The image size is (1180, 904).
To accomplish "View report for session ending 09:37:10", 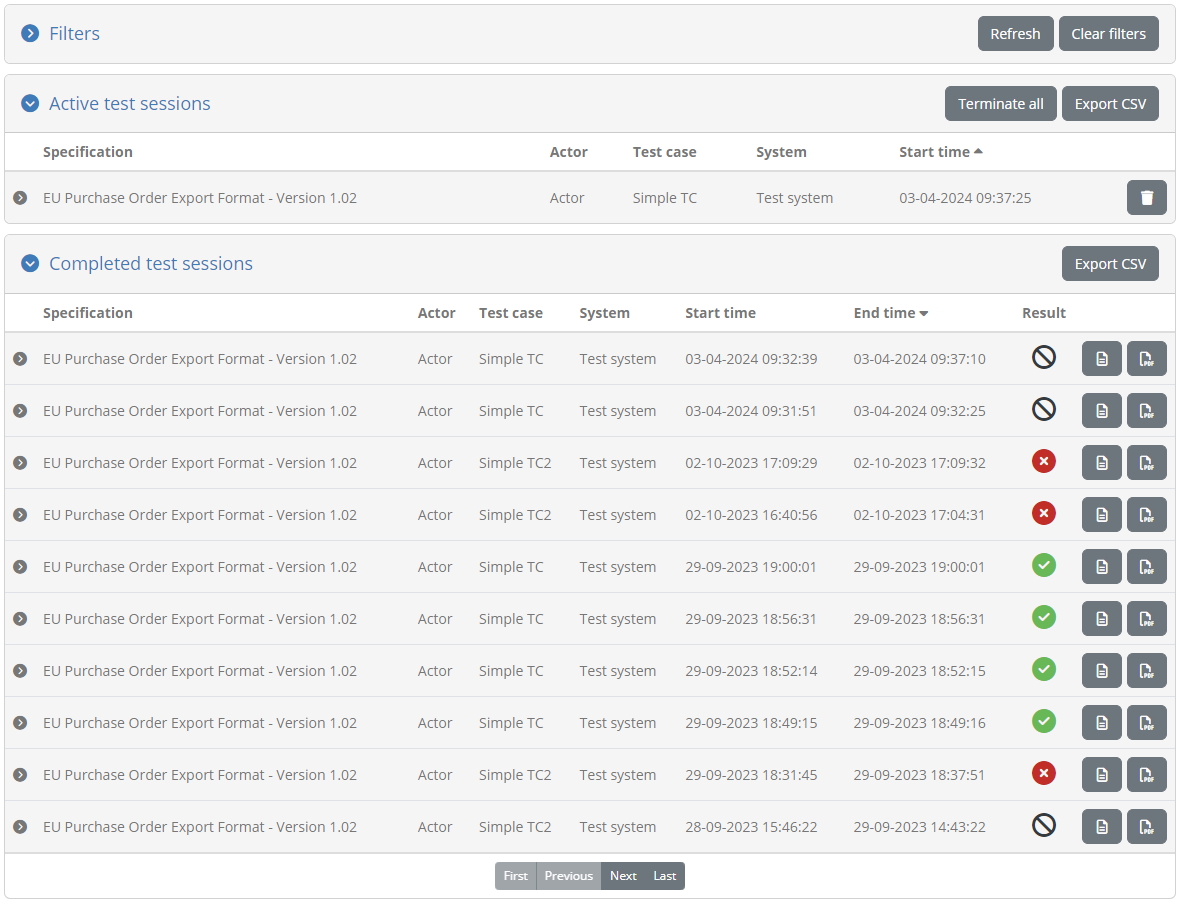I will pyautogui.click(x=1102, y=359).
